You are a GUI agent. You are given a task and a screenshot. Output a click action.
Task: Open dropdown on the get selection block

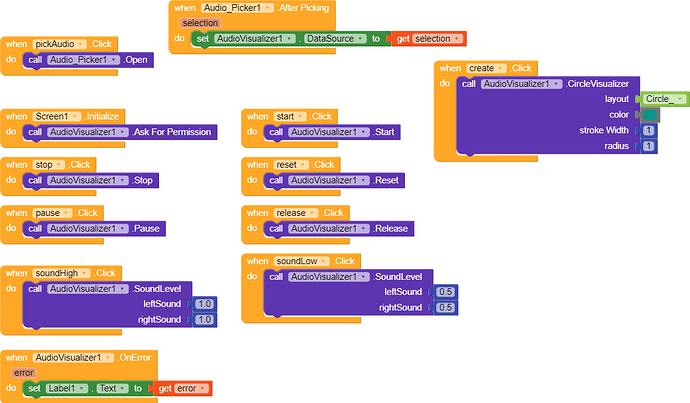tap(438, 39)
